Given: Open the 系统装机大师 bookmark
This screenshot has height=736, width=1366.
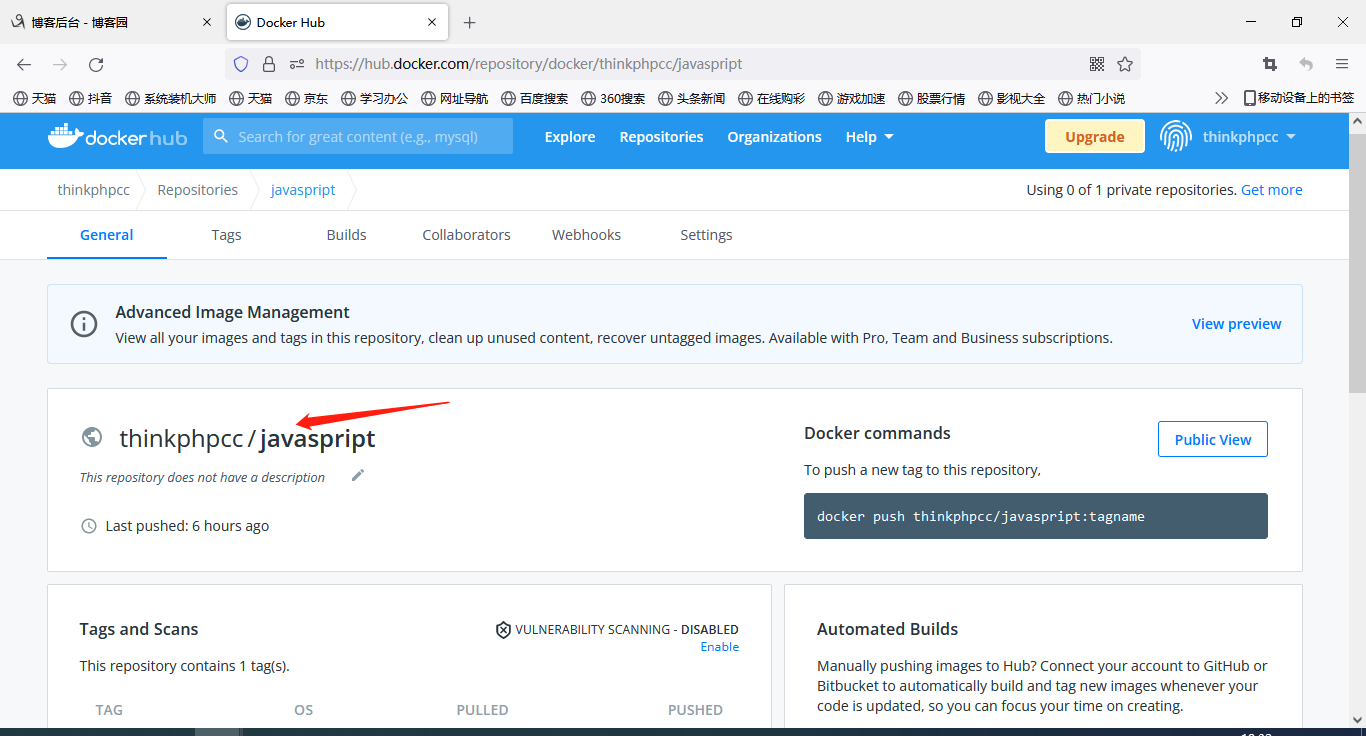Looking at the screenshot, I should (171, 98).
